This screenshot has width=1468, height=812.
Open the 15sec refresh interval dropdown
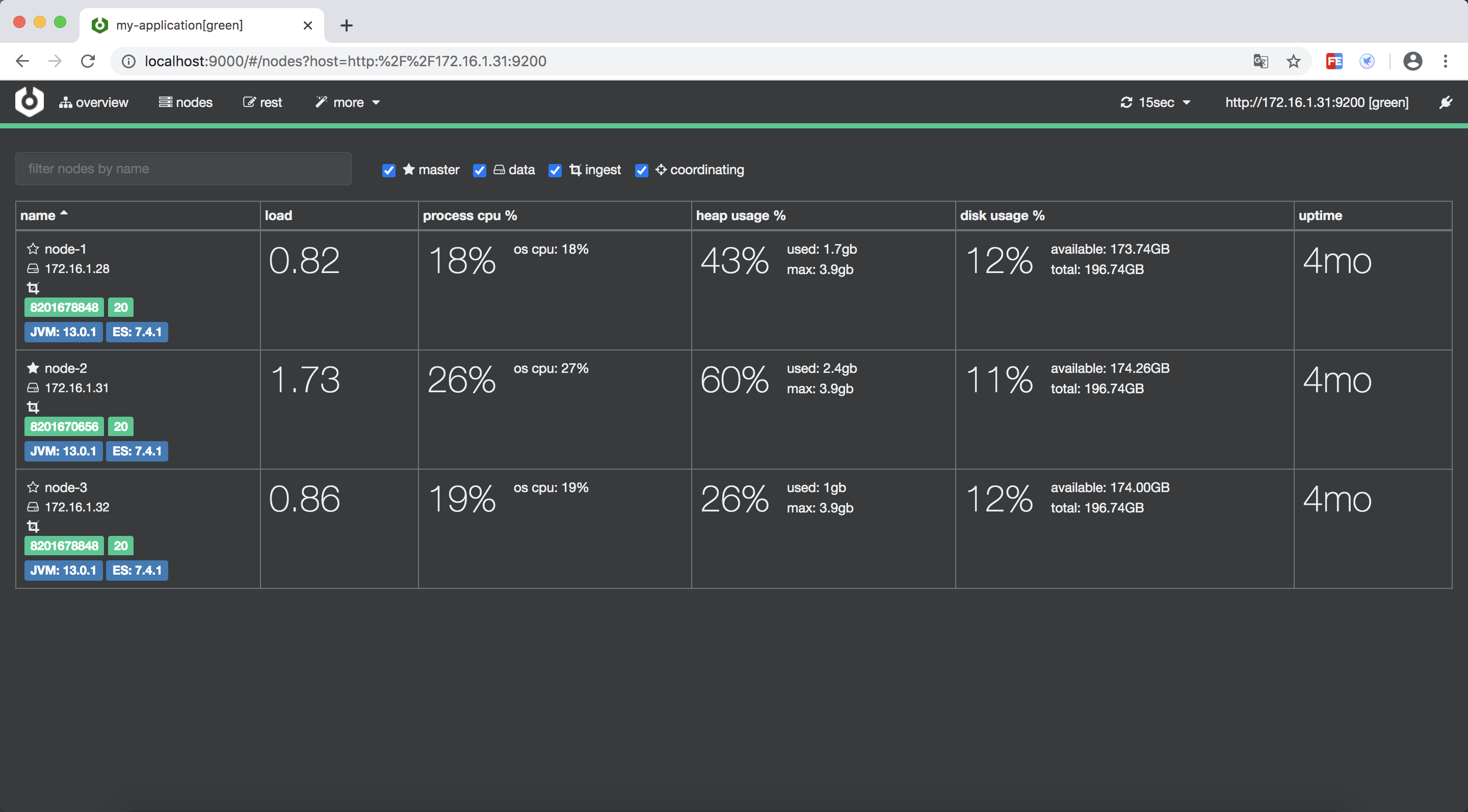pos(1156,102)
